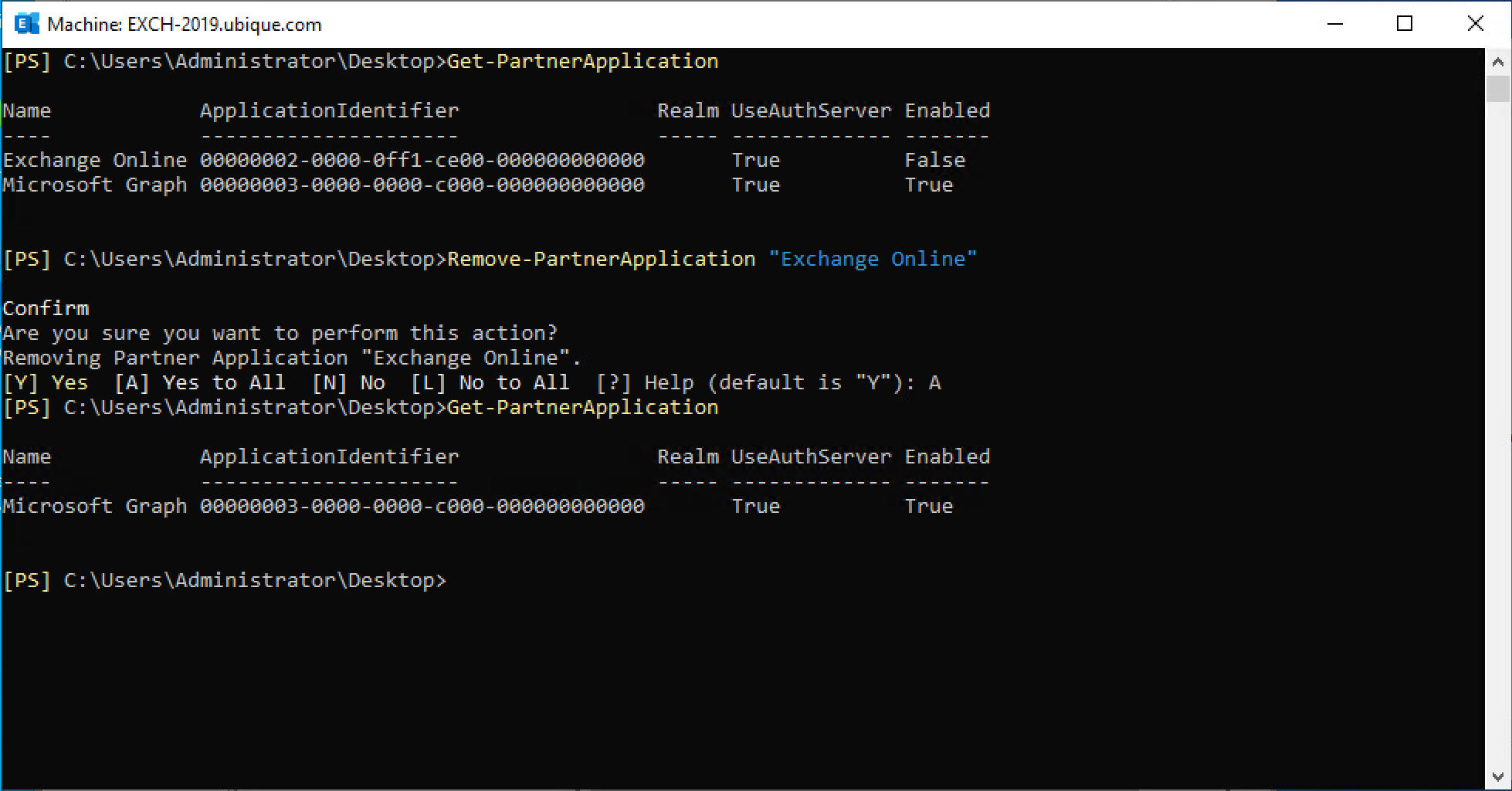Click the Microsoft Graph name in the first table

point(95,185)
